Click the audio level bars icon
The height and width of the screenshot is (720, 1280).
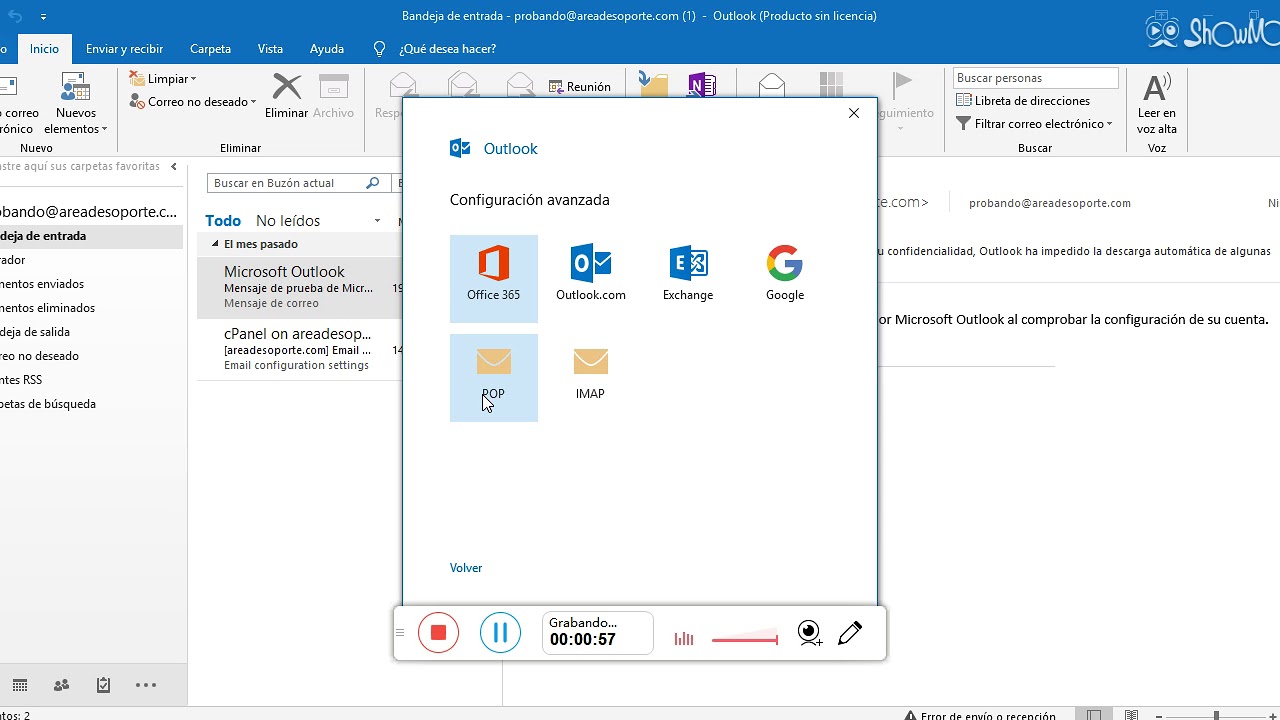[x=684, y=639]
